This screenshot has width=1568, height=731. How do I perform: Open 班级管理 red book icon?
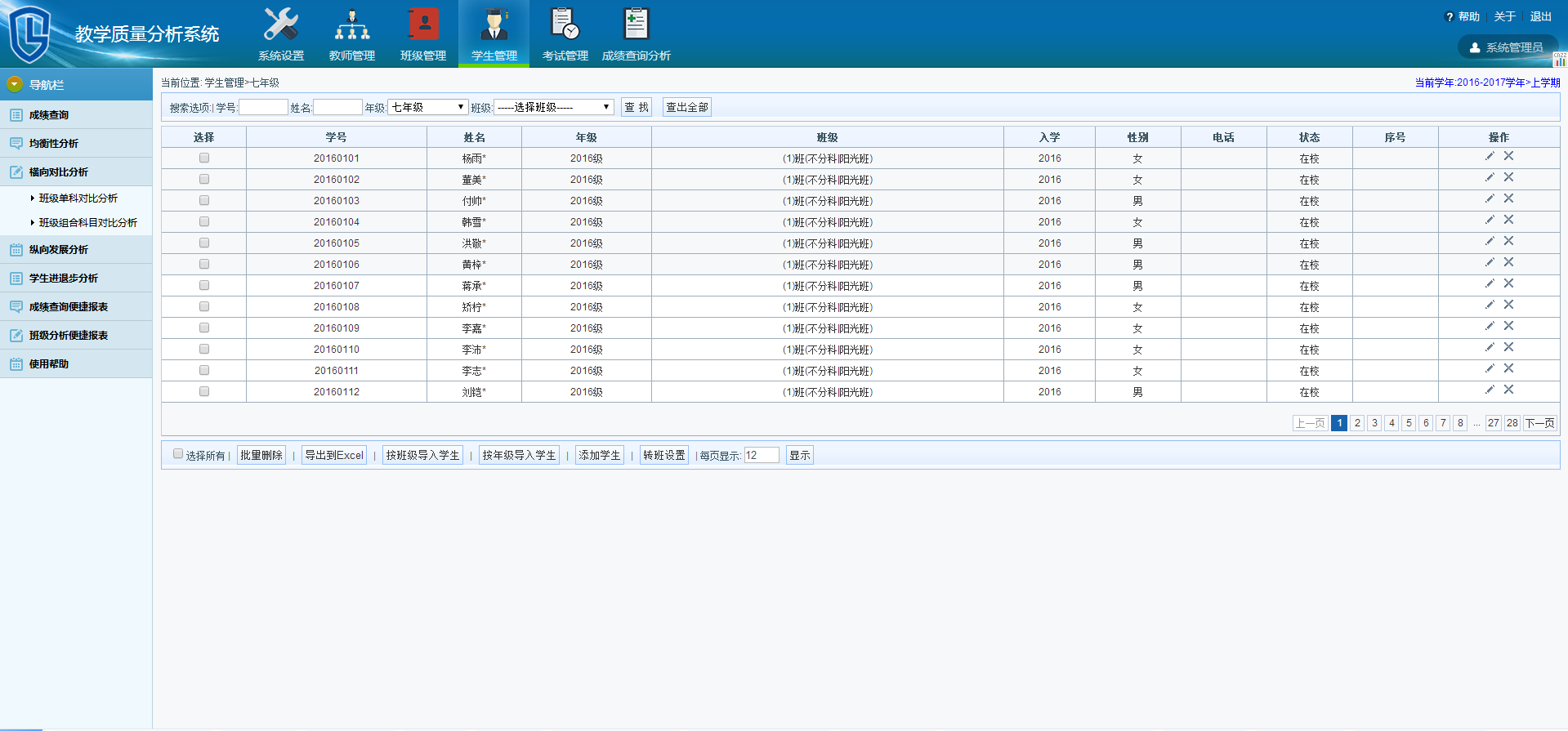pyautogui.click(x=423, y=25)
